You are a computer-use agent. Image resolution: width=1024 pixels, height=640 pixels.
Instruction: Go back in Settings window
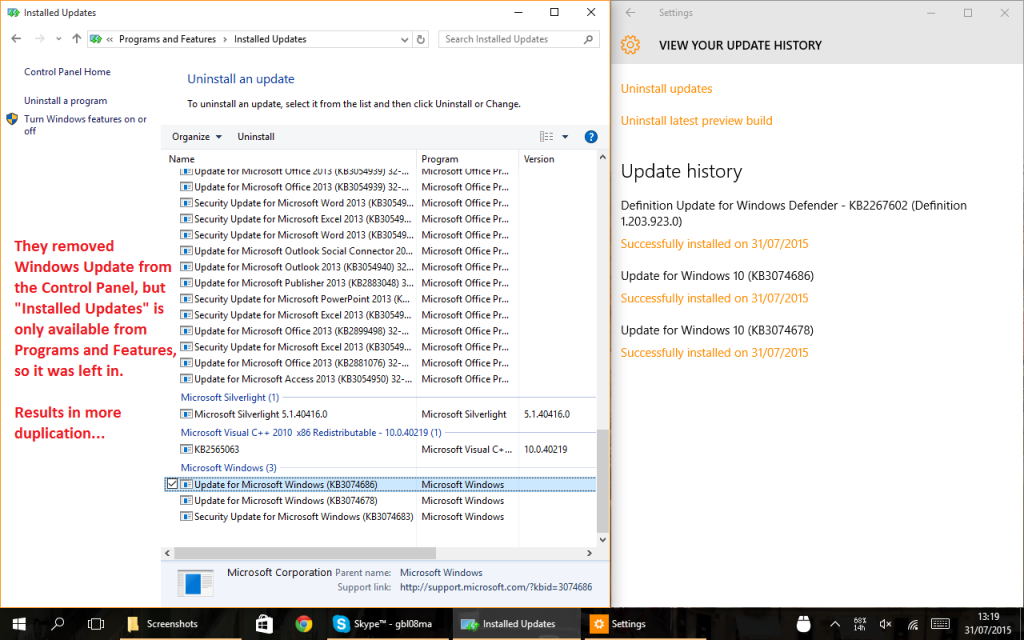tap(630, 12)
